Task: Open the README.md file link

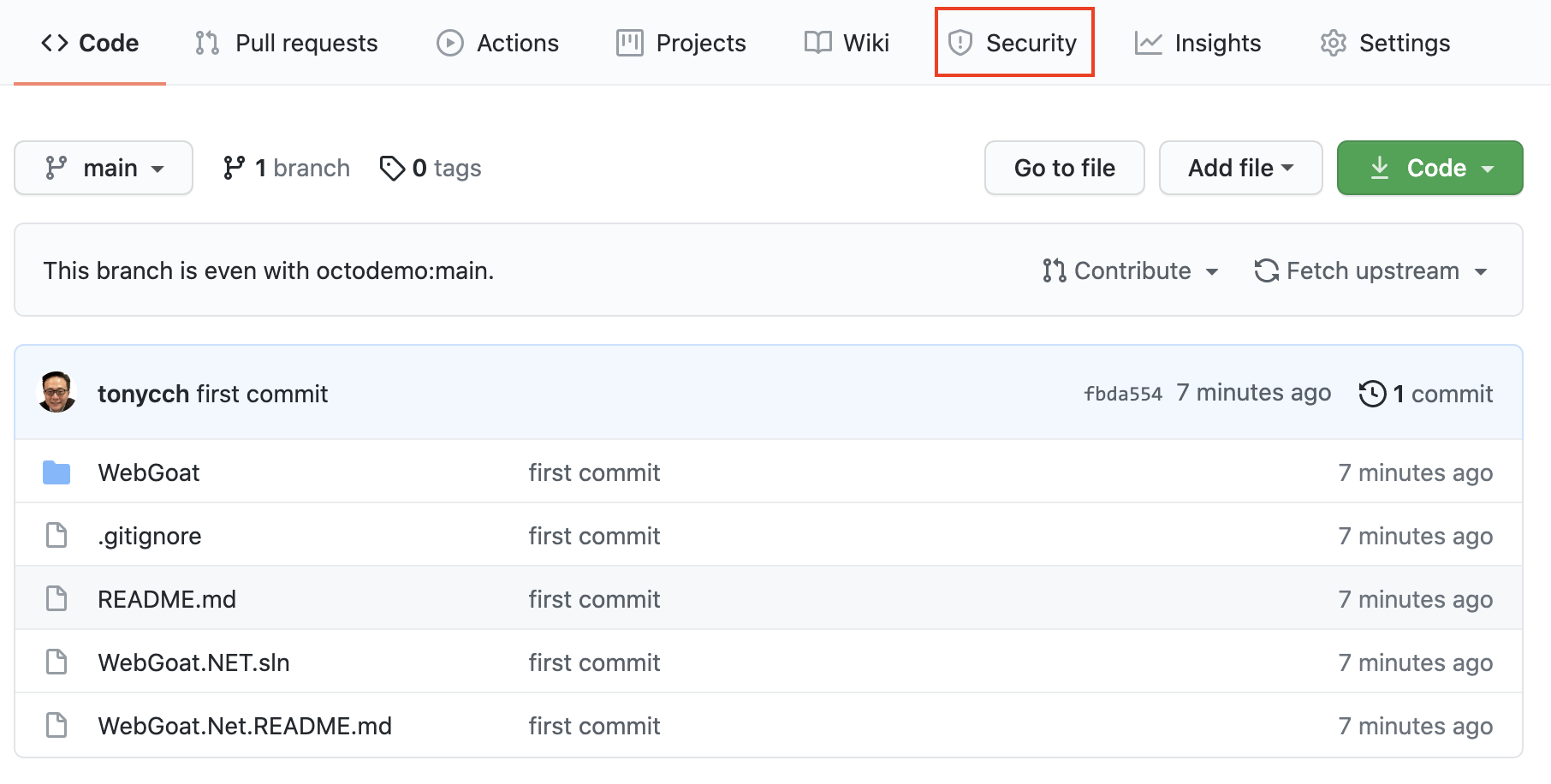Action: point(167,599)
